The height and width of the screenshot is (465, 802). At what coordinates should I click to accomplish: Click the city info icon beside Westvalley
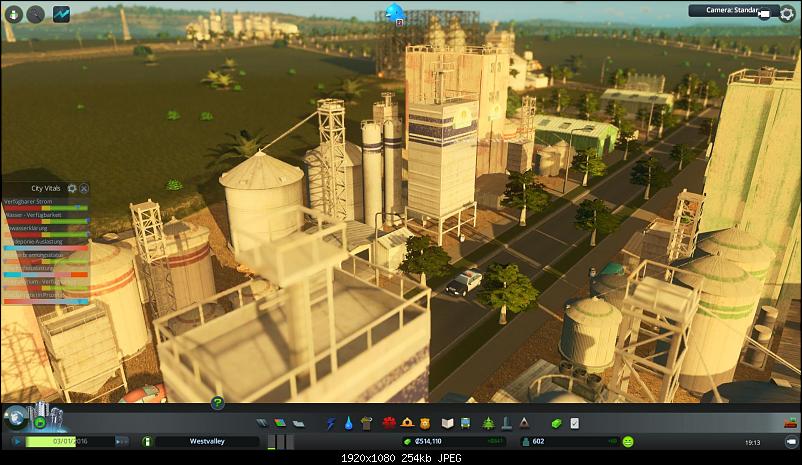coord(147,441)
